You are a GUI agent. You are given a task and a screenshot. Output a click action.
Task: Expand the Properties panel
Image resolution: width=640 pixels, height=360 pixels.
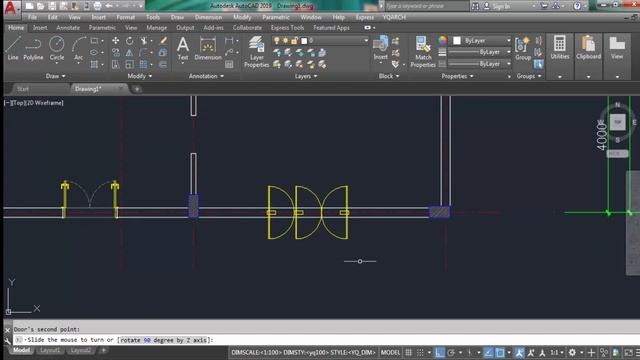[458, 76]
